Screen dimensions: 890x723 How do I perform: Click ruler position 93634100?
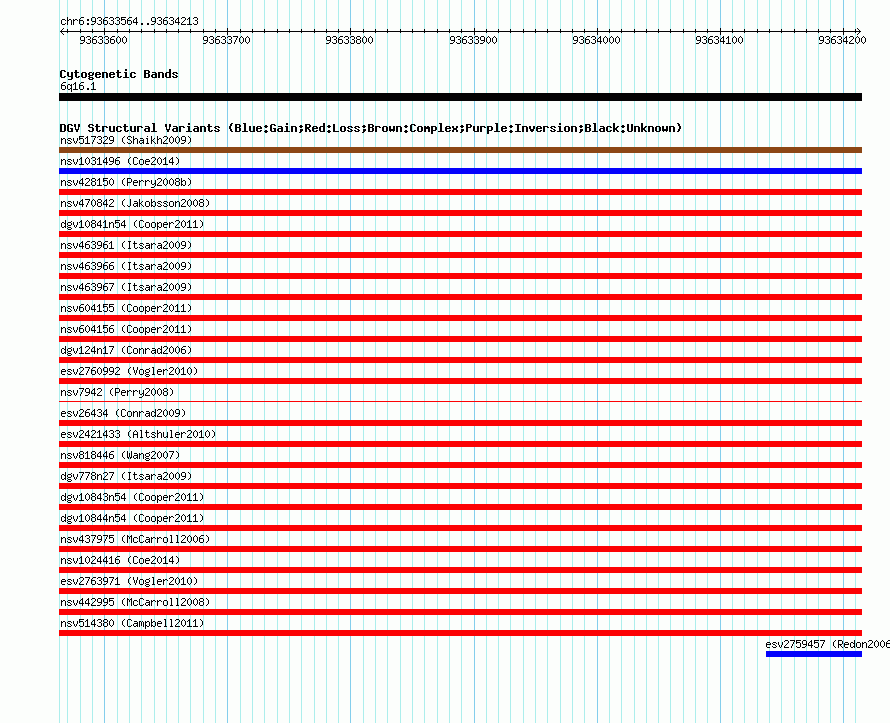(x=720, y=40)
